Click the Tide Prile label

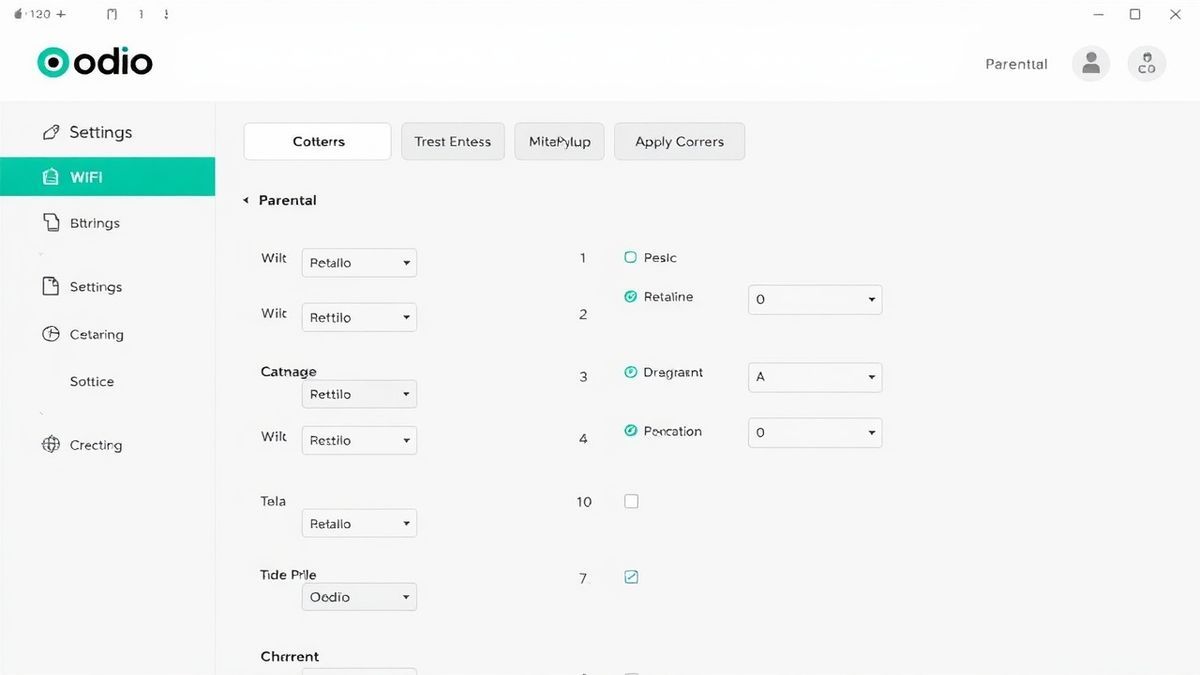click(x=288, y=575)
